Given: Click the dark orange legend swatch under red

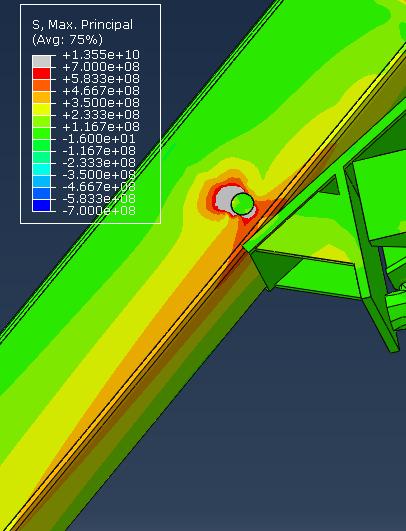Looking at the screenshot, I should coord(41,85).
